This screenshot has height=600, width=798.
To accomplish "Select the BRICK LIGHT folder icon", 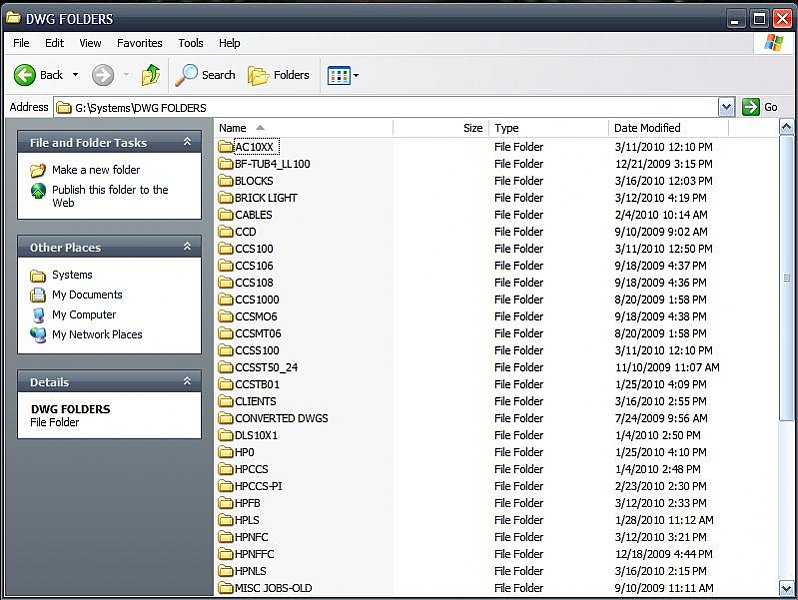I will pos(226,197).
